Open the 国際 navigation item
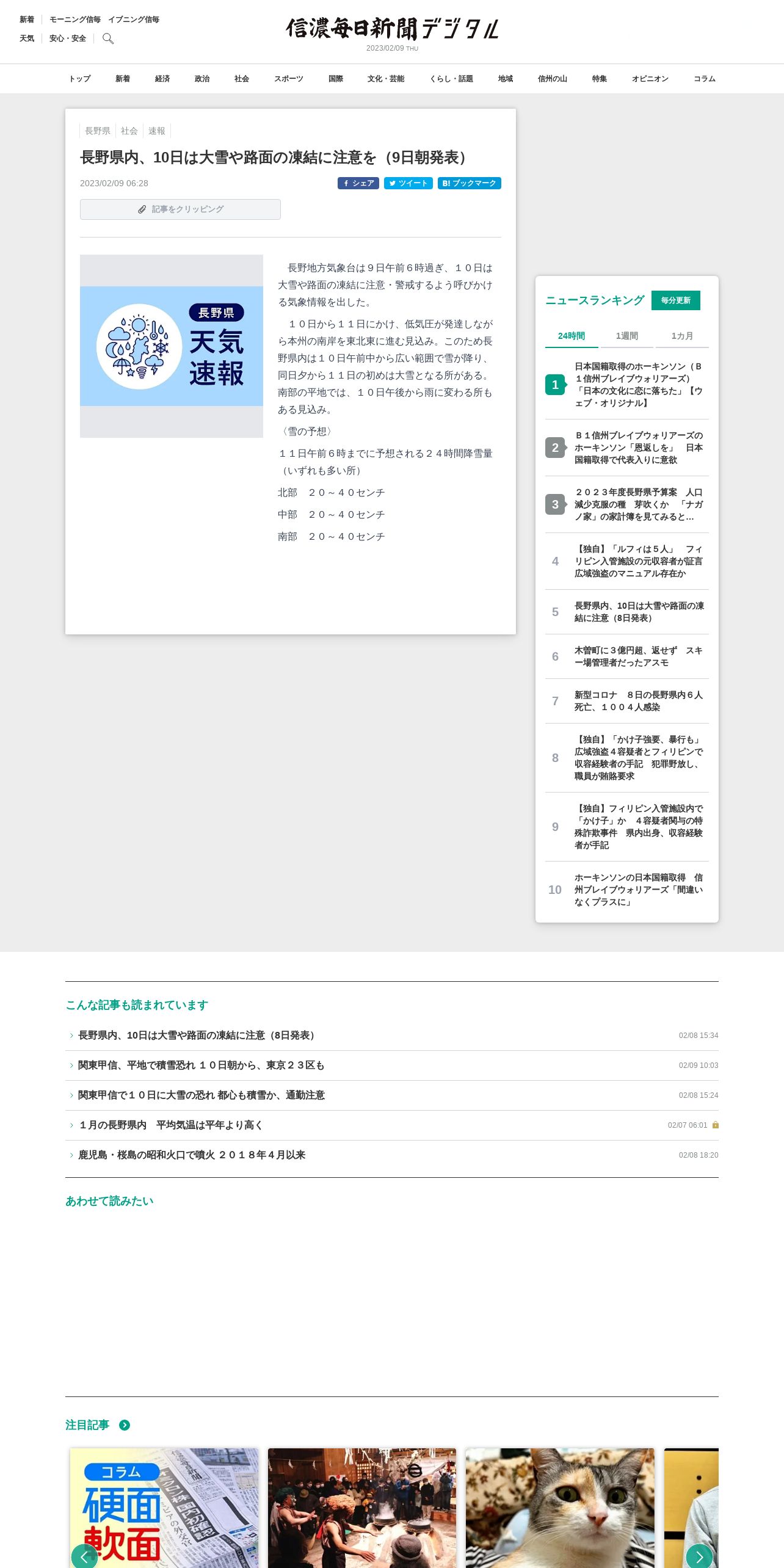Image resolution: width=784 pixels, height=1568 pixels. (336, 79)
